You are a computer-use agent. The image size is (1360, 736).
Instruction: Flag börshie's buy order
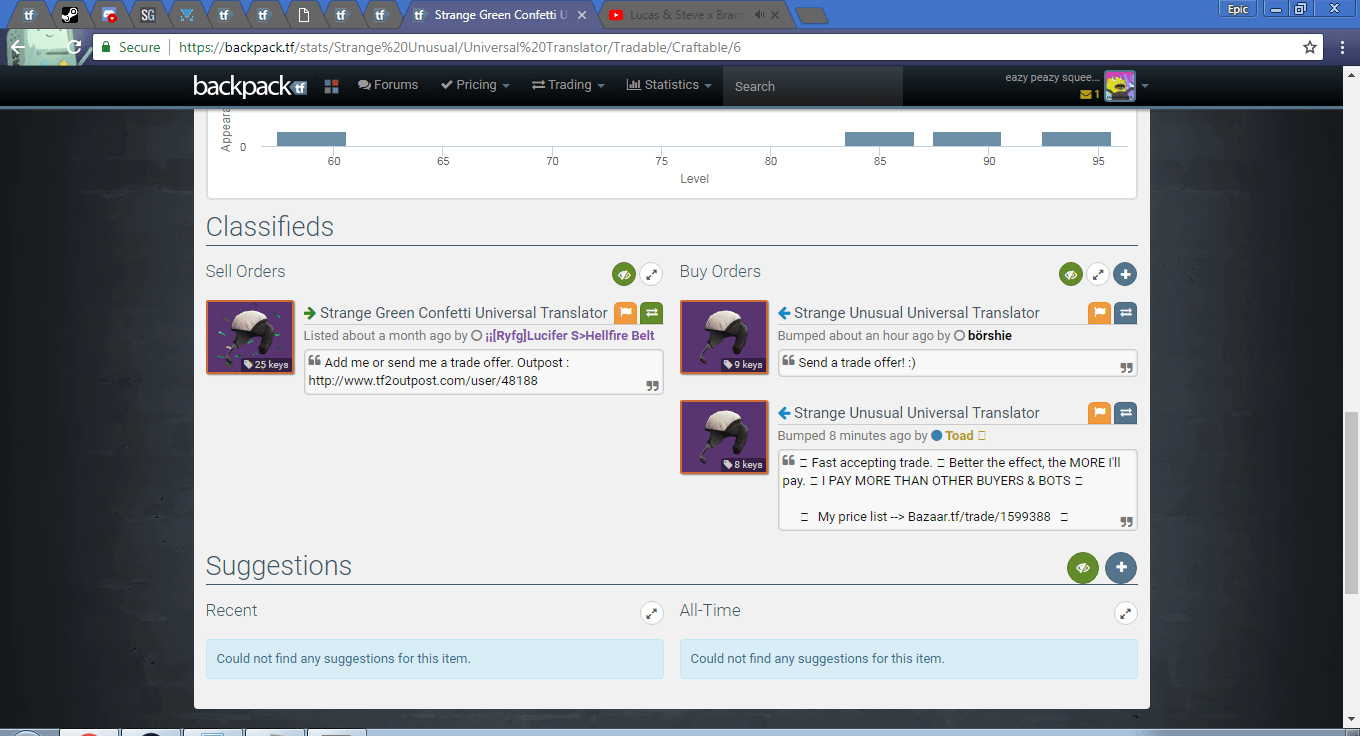pos(1099,313)
